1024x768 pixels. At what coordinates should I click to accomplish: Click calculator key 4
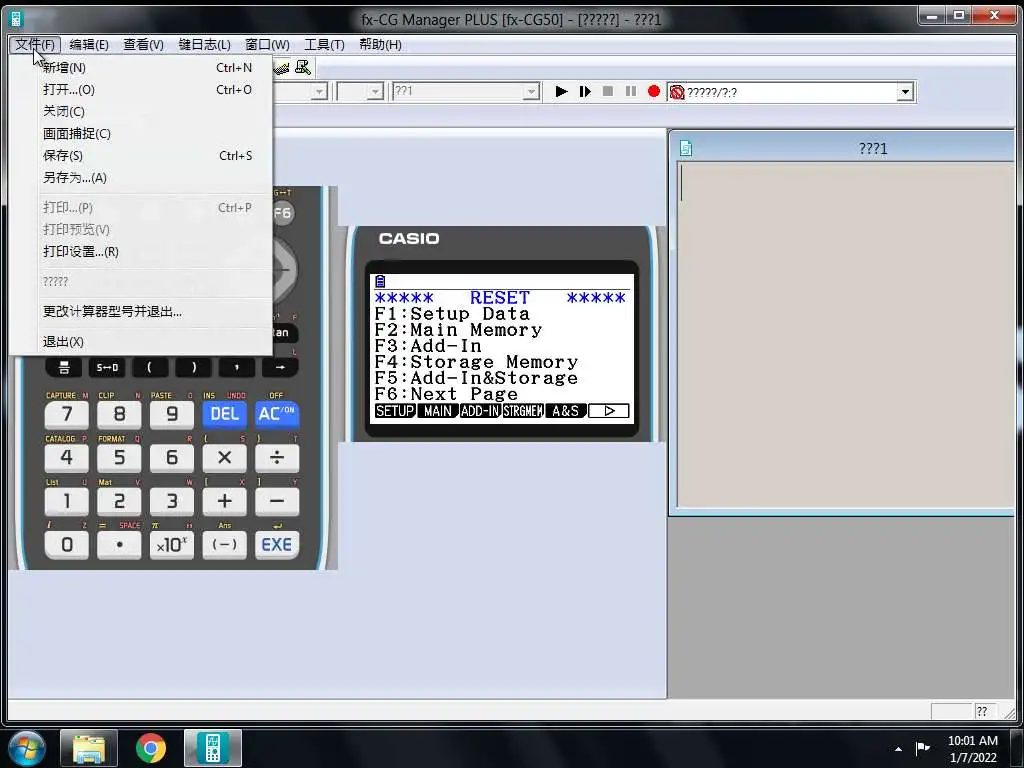point(67,458)
